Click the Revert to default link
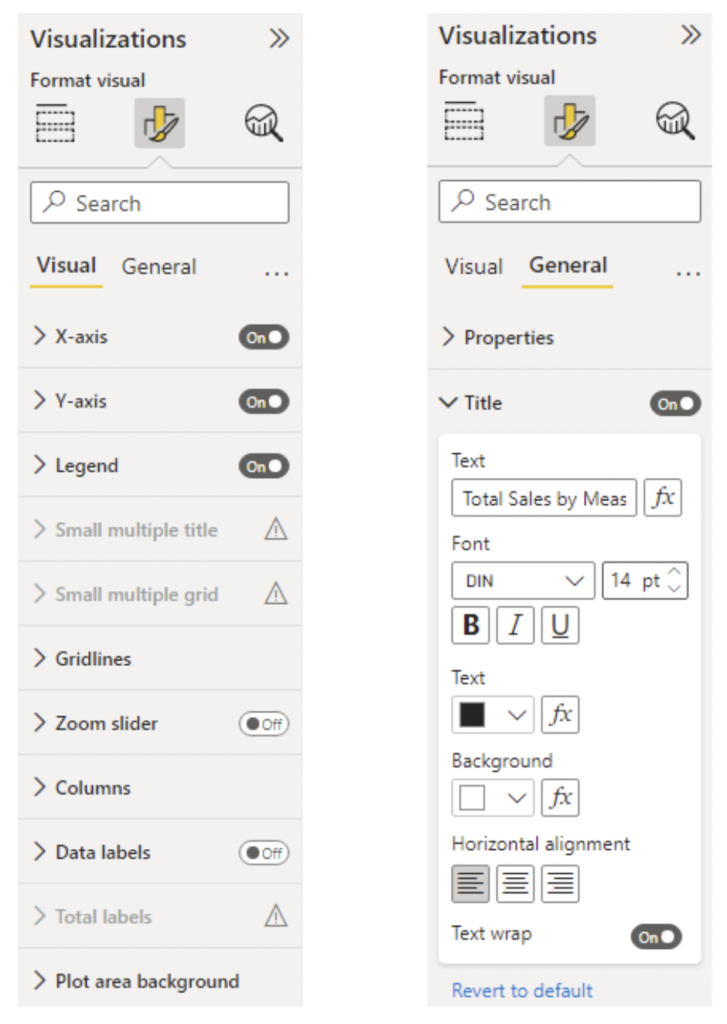 pyautogui.click(x=522, y=991)
